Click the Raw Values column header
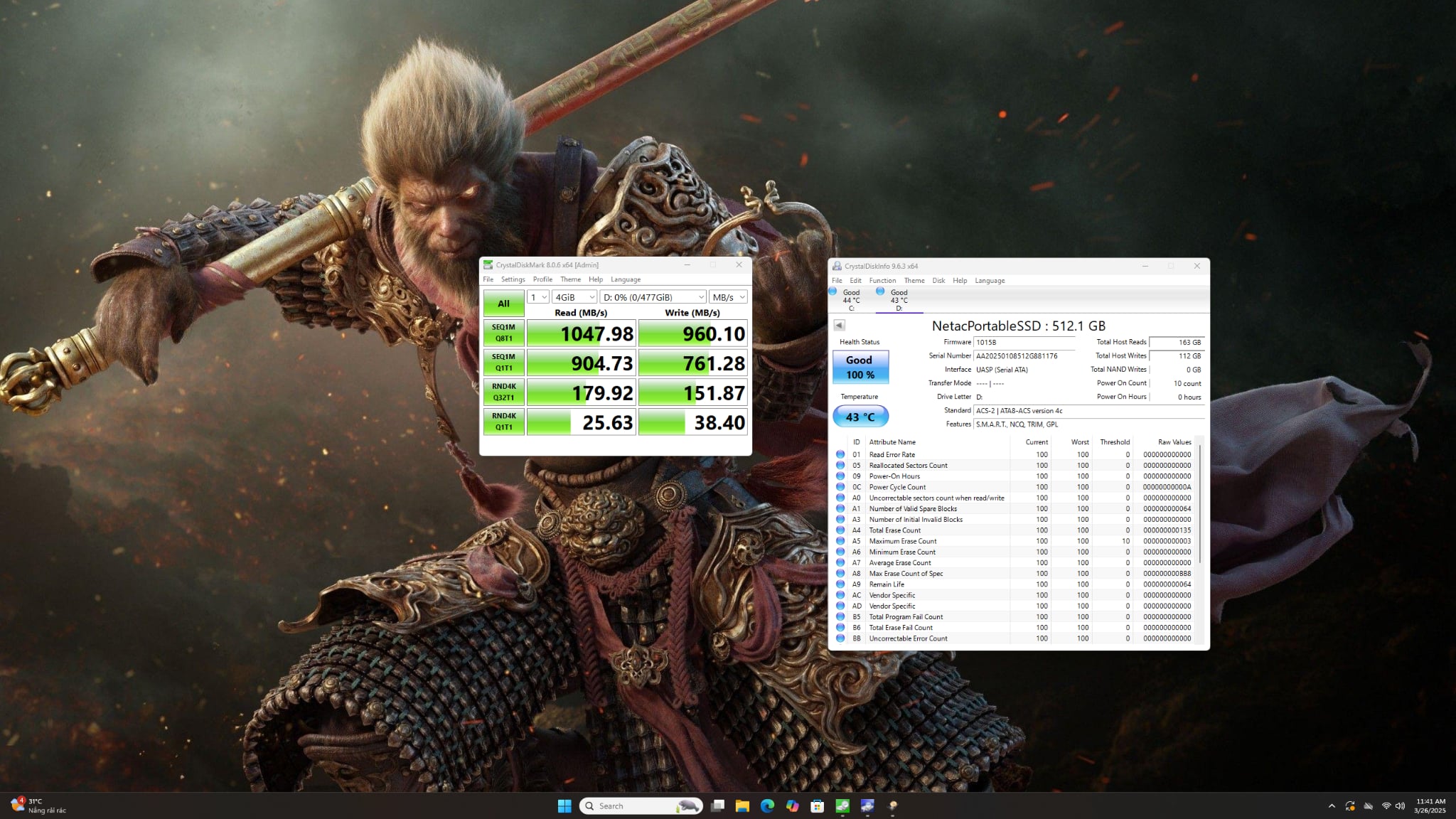 click(x=1174, y=442)
